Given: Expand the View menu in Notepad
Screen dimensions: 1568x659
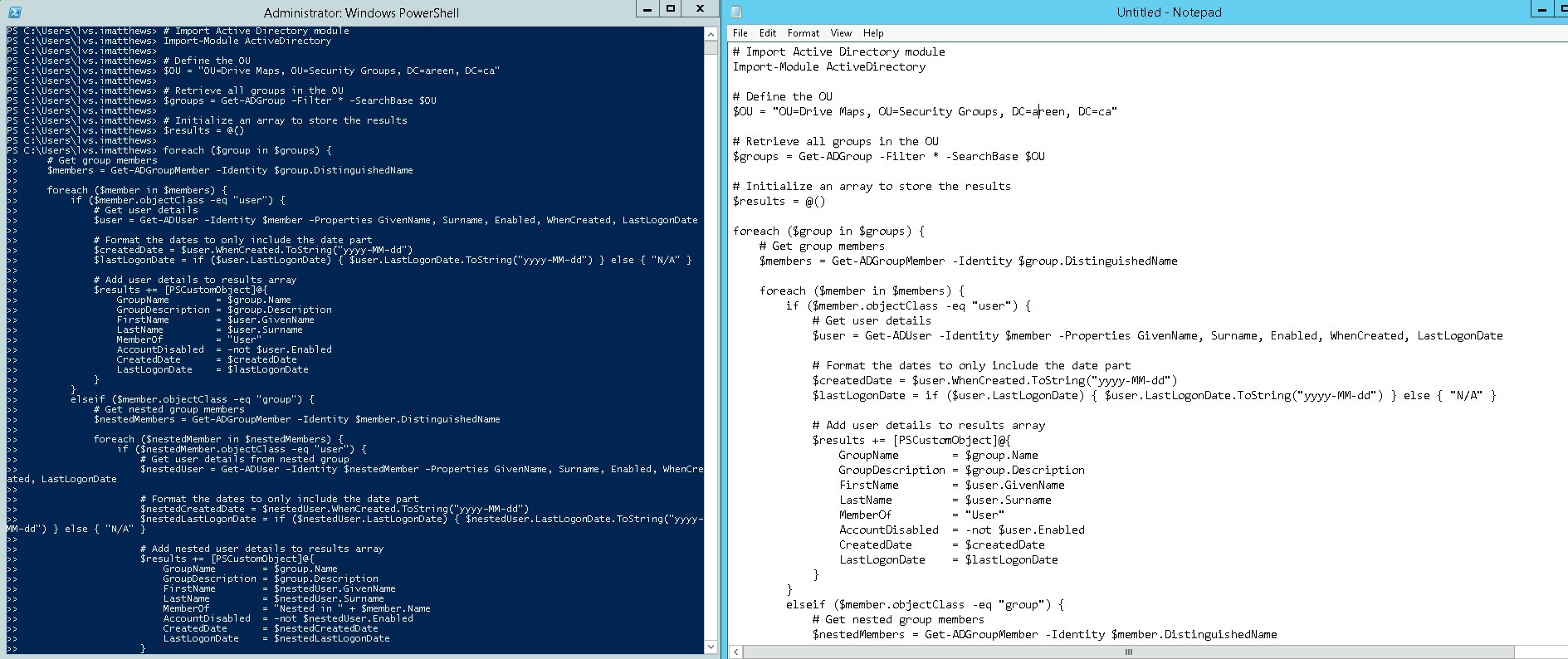Looking at the screenshot, I should (841, 33).
